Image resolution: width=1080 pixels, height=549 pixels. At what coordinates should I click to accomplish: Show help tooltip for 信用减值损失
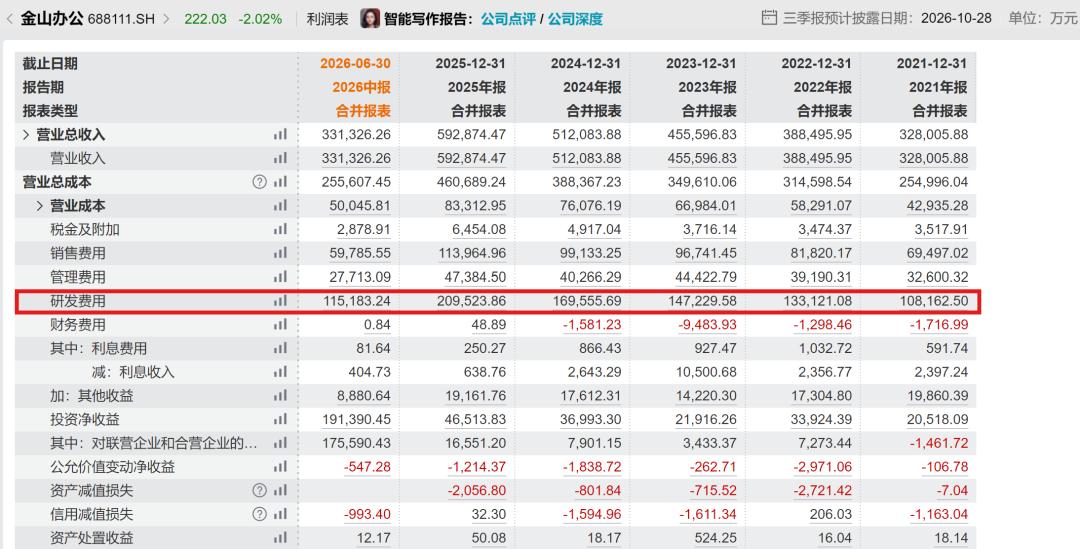coord(259,514)
